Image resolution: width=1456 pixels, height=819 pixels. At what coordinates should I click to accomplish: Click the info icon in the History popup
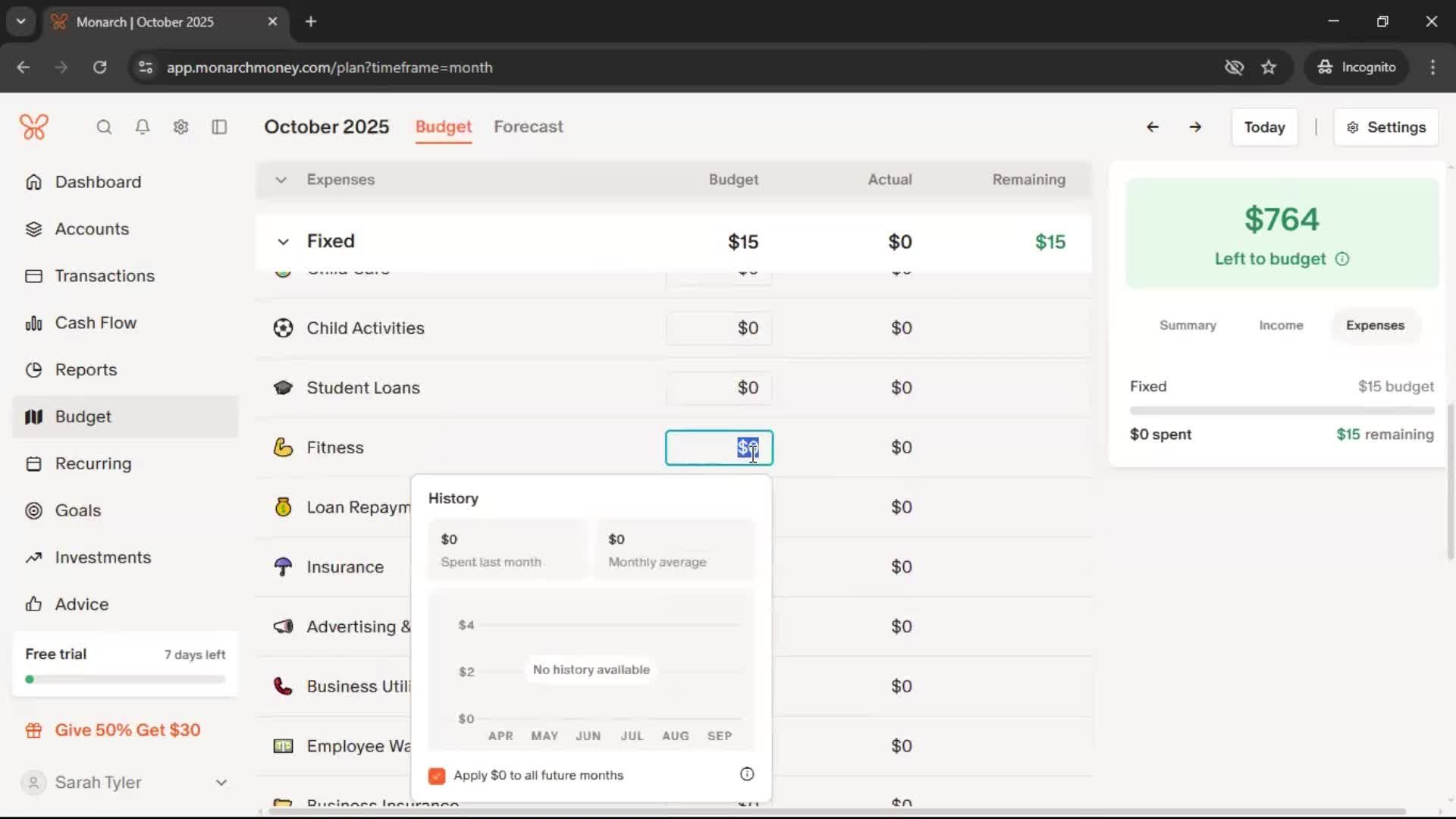746,774
